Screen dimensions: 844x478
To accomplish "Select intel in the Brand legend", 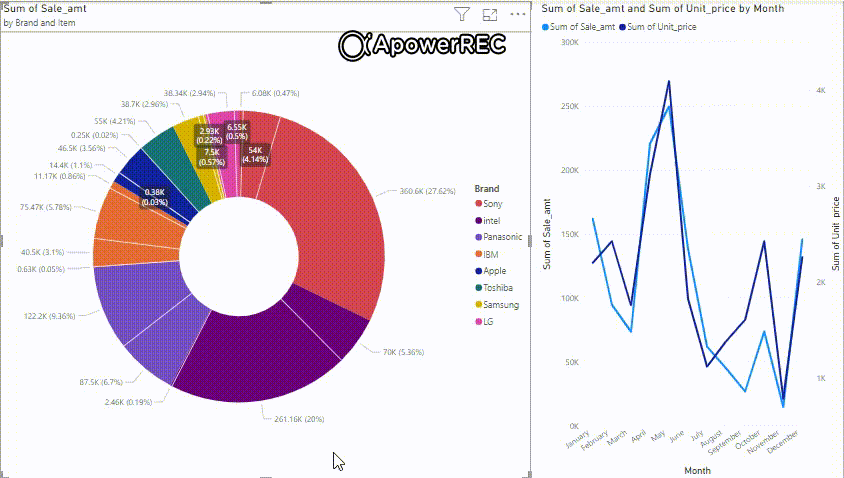I will tap(488, 221).
